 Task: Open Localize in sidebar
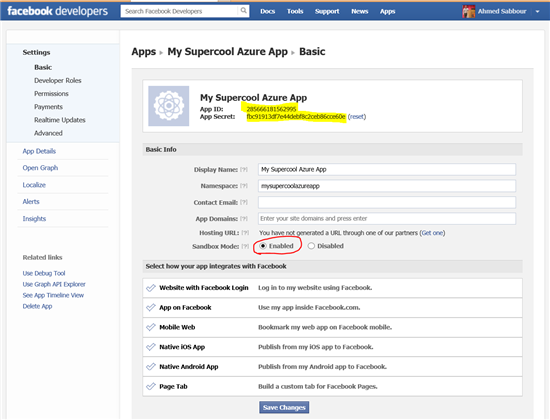34,185
